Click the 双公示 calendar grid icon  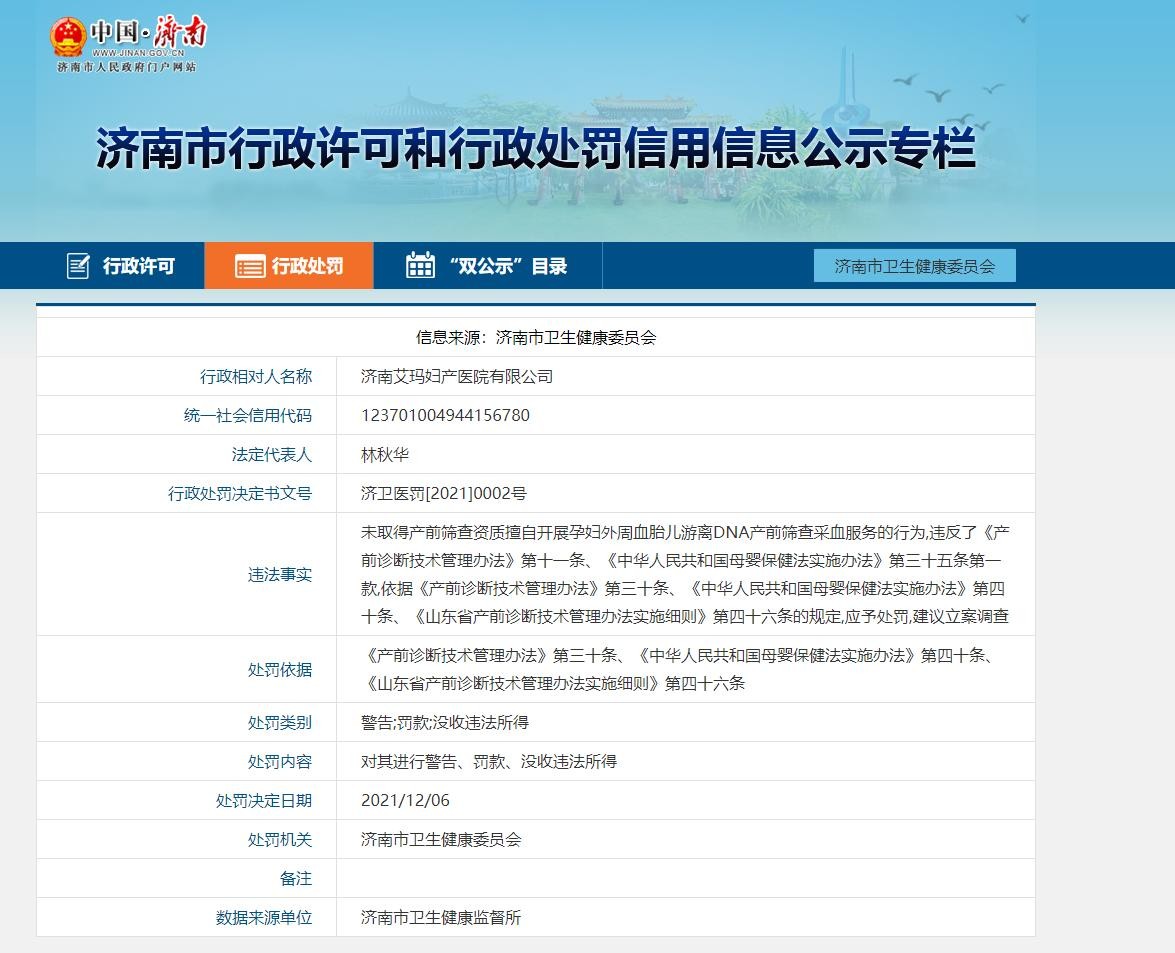(420, 266)
